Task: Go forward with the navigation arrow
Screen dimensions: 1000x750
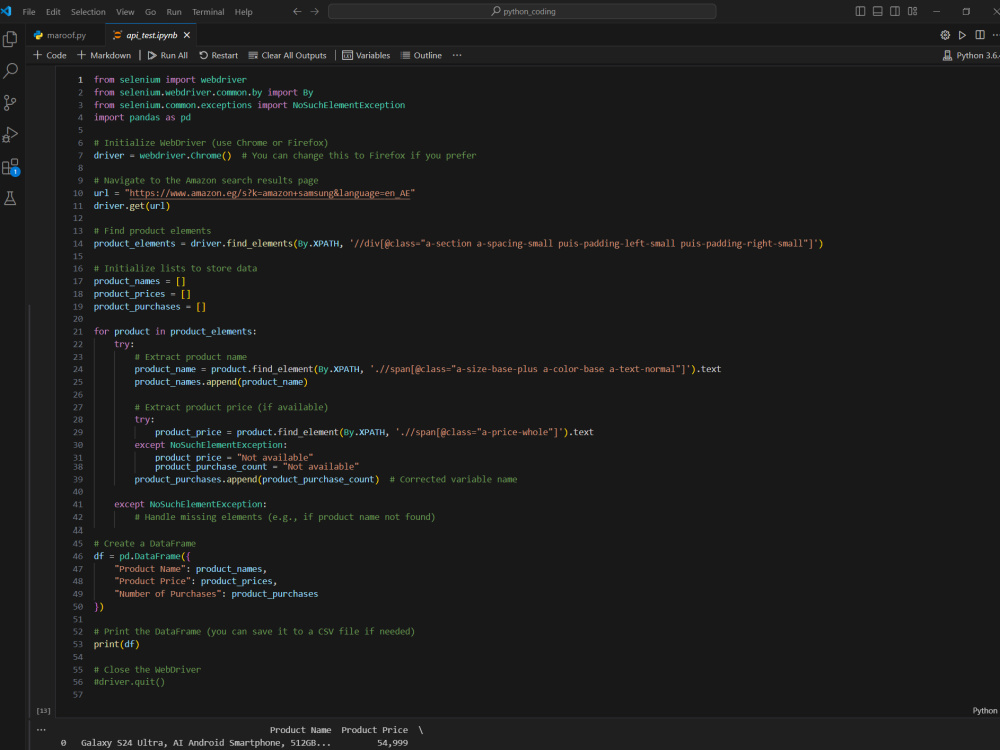Action: 314,11
